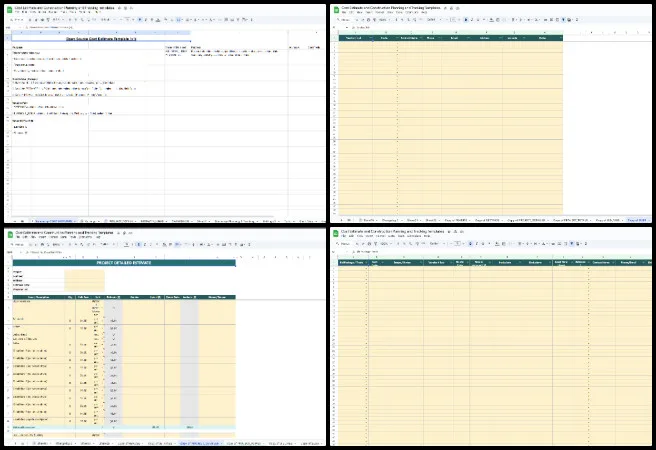Image resolution: width=656 pixels, height=450 pixels.
Task: Click the Sheets logo in top-right window
Action: coord(336,9)
